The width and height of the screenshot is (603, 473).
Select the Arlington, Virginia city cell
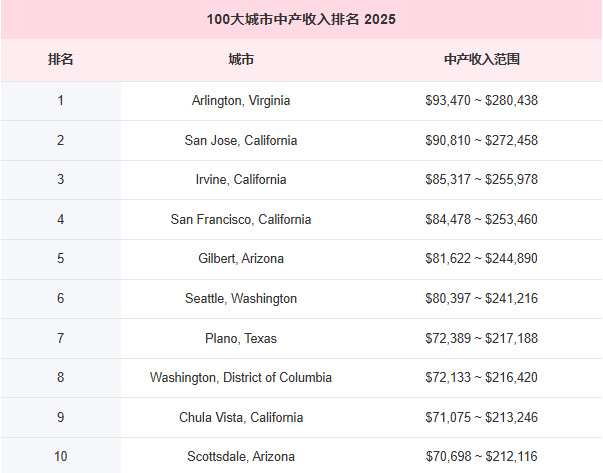241,101
